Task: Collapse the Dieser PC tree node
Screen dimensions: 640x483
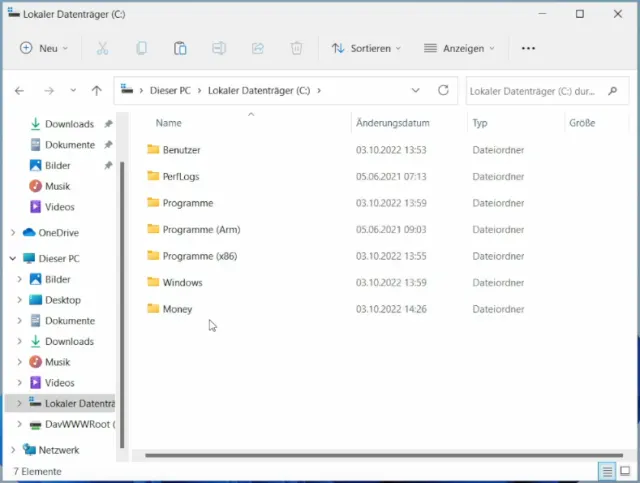Action: (x=13, y=258)
